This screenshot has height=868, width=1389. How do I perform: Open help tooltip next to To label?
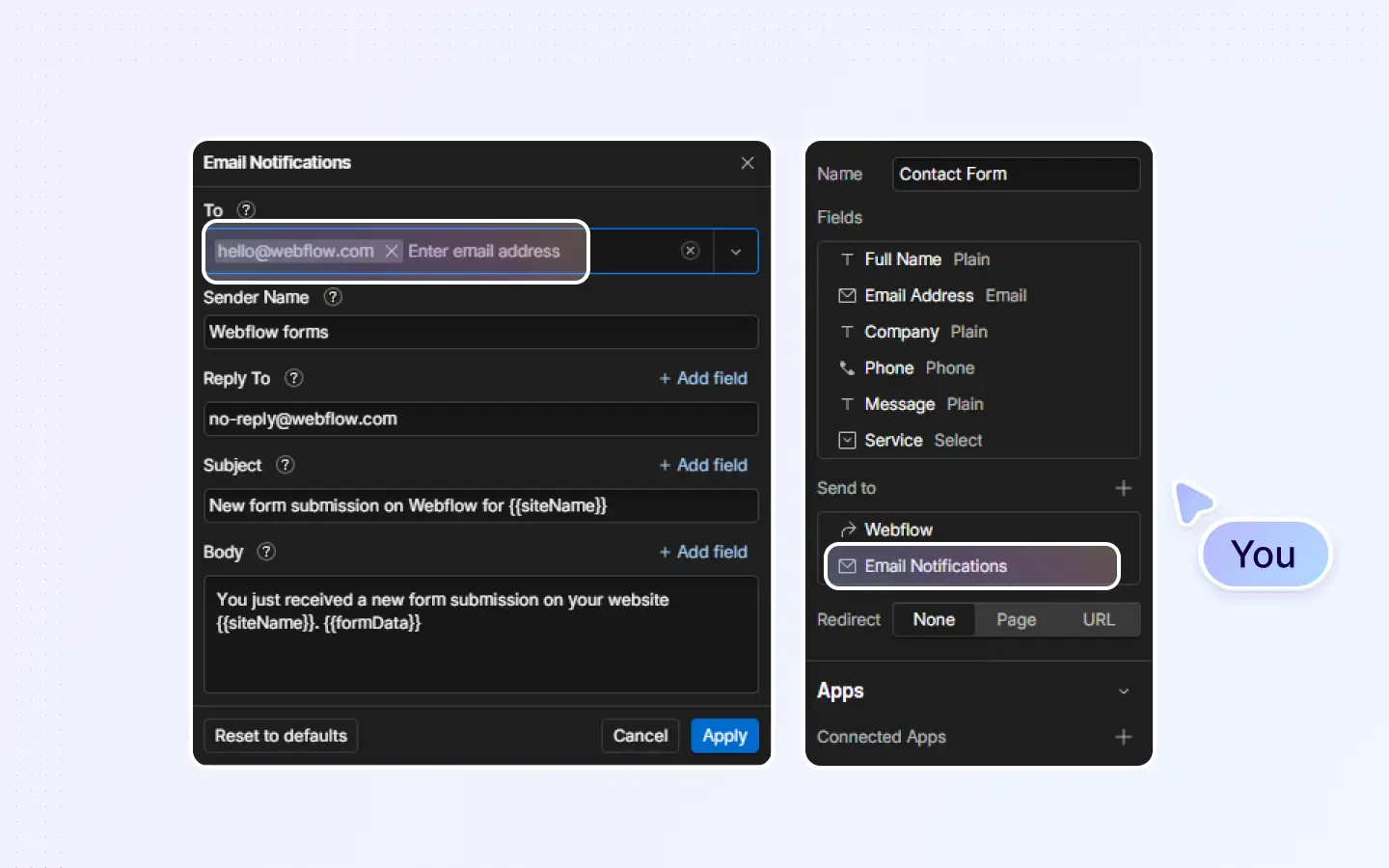(246, 210)
